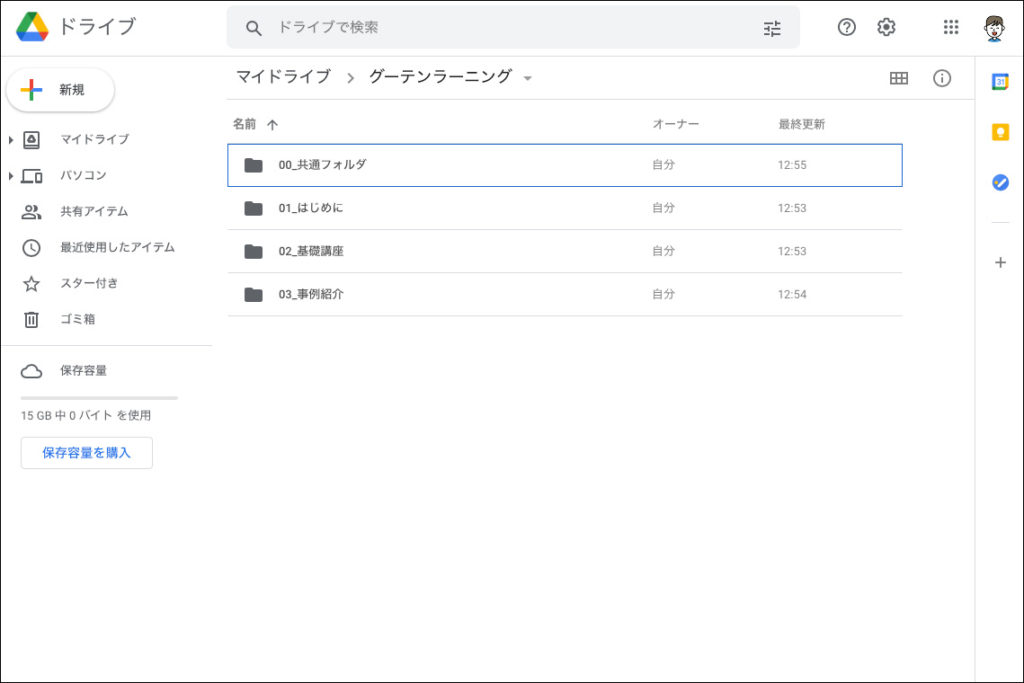Screen dimensions: 1024x683
Task: Open search options filter icon
Action: click(x=772, y=28)
